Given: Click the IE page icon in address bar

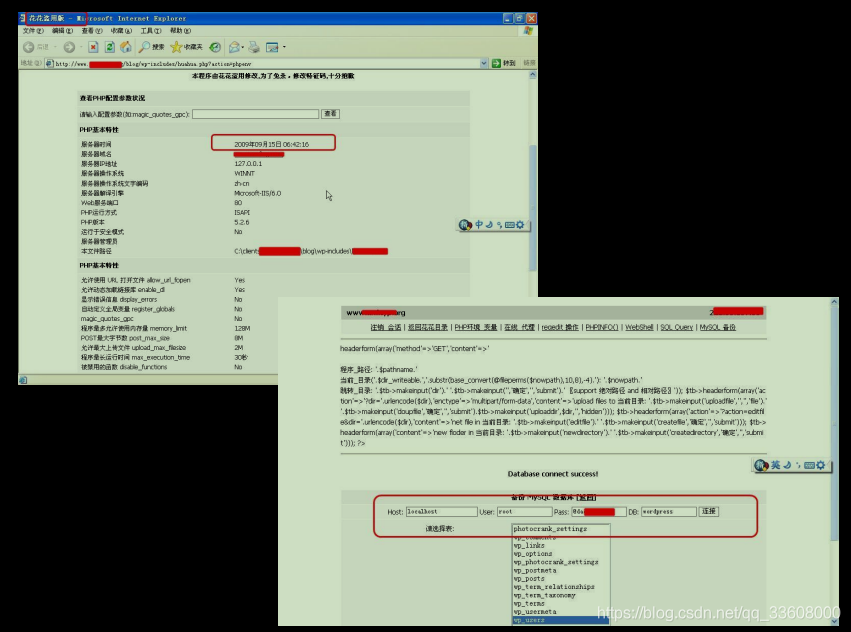Looking at the screenshot, I should point(49,64).
